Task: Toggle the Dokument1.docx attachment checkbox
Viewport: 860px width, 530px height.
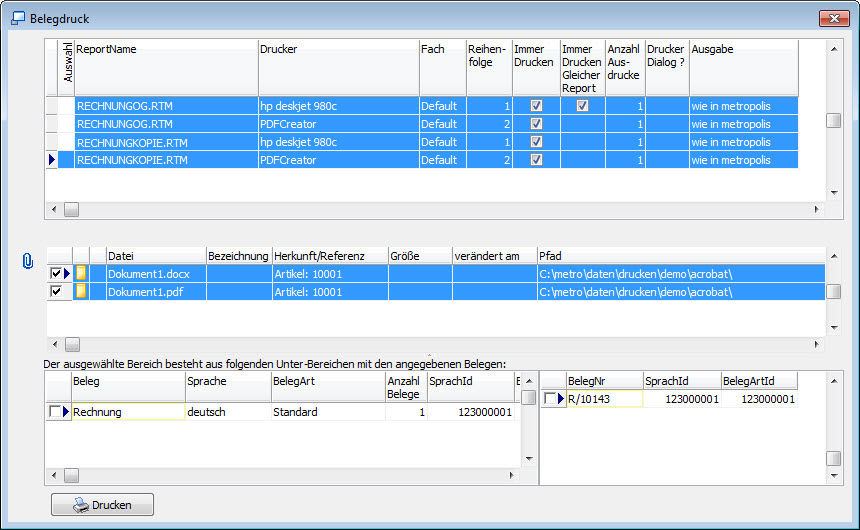Action: tap(56, 273)
